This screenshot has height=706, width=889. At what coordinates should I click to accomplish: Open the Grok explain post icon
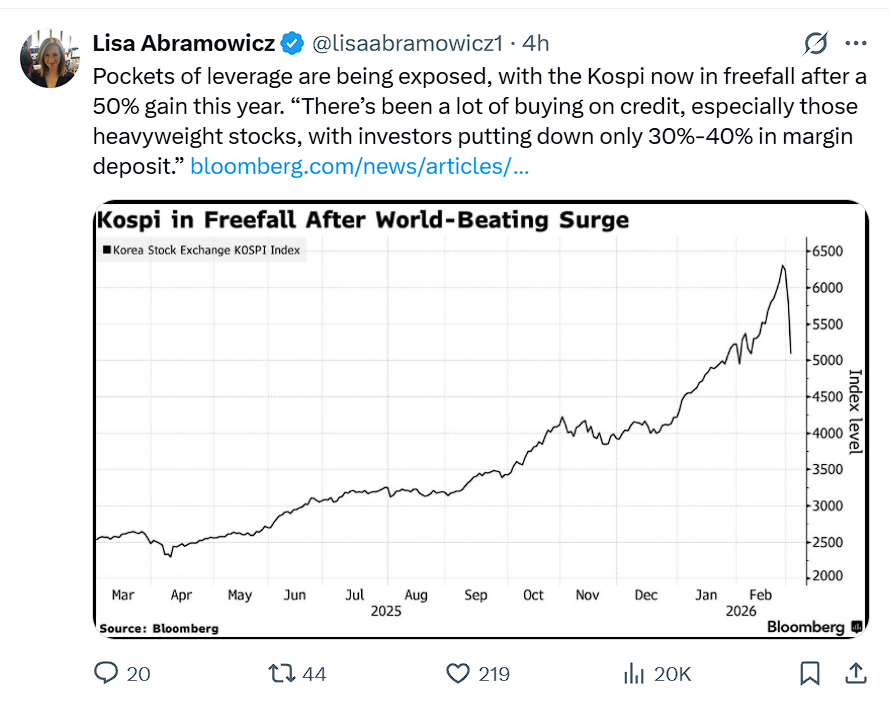pos(816,43)
